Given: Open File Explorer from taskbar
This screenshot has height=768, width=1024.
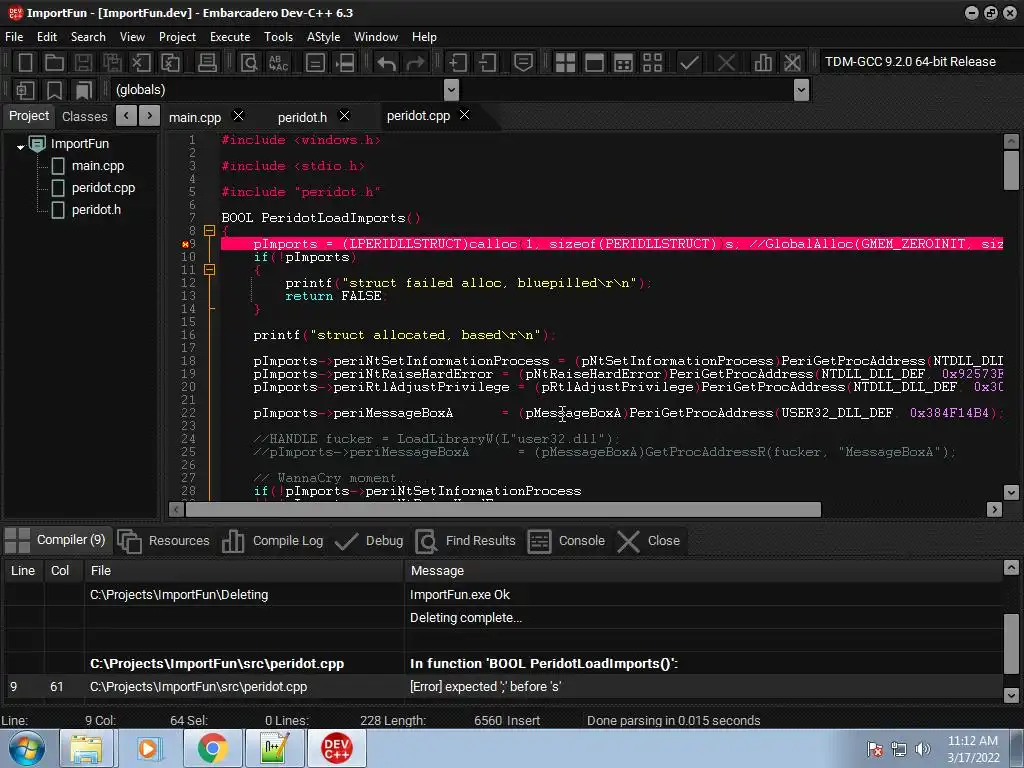Looking at the screenshot, I should click(86, 748).
